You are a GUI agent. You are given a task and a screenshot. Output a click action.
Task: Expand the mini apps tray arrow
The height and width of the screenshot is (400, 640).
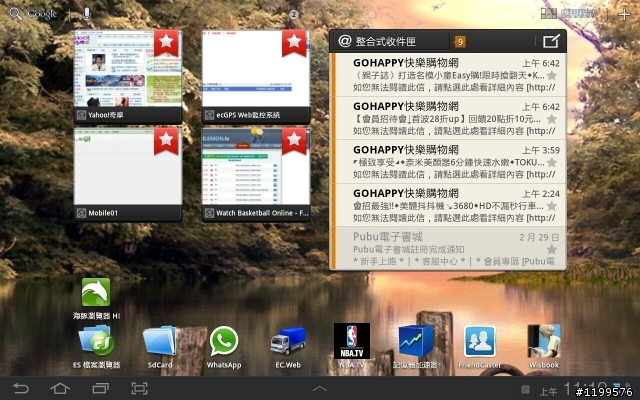(x=320, y=389)
